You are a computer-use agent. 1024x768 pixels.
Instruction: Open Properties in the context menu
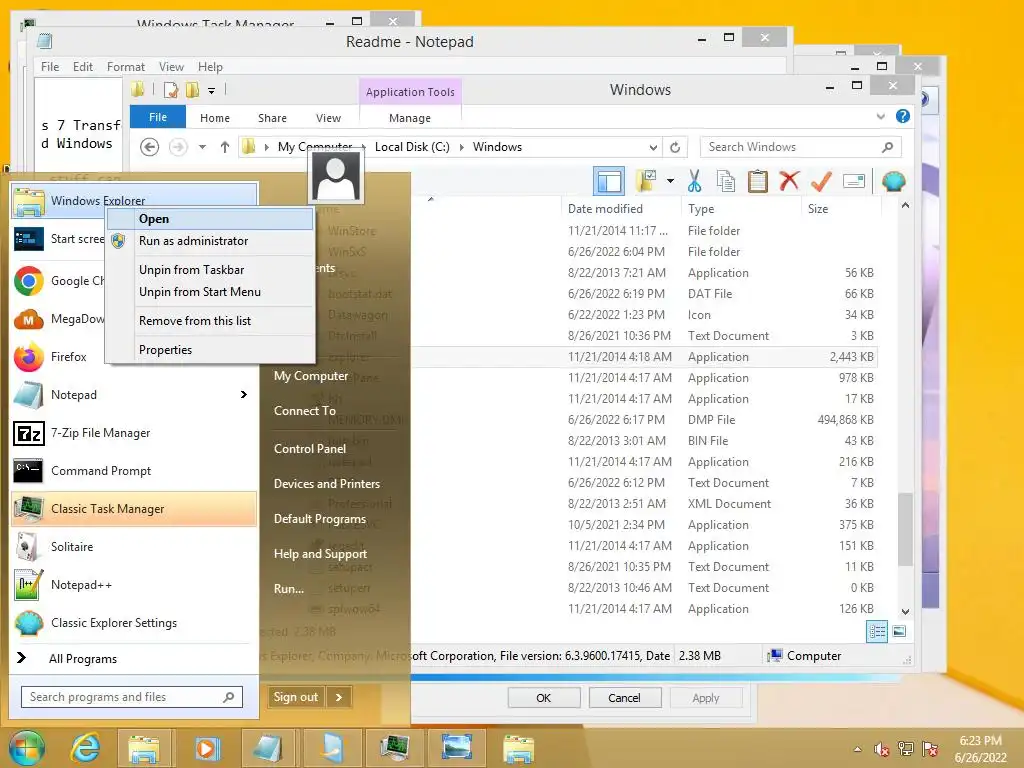tap(210, 349)
